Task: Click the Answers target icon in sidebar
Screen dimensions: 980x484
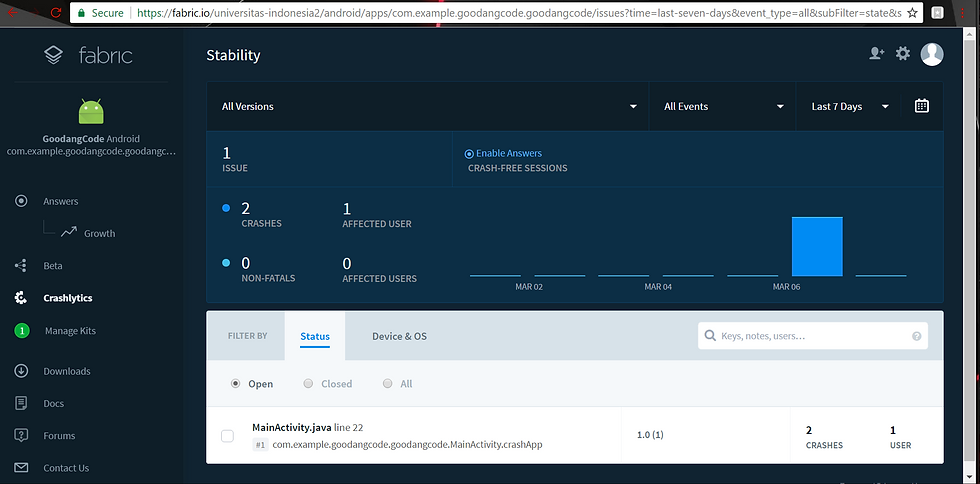Action: pos(21,201)
